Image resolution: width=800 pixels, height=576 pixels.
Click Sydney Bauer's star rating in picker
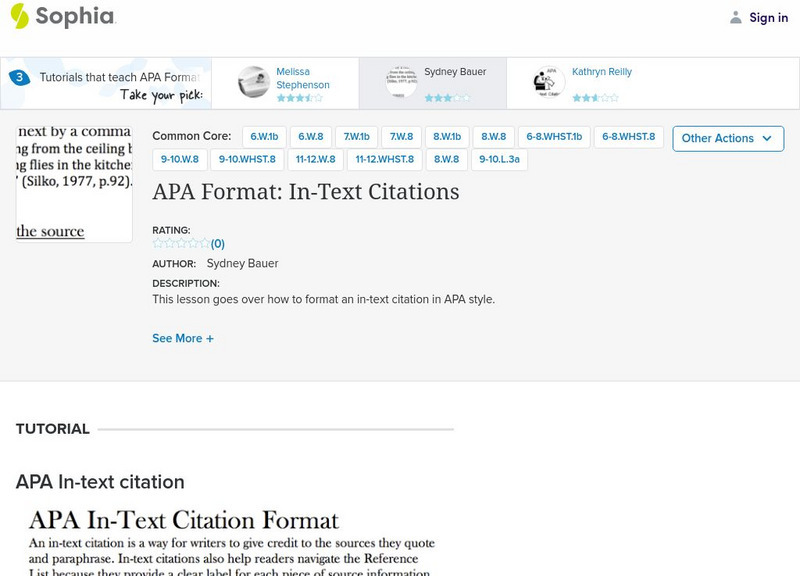click(x=447, y=97)
